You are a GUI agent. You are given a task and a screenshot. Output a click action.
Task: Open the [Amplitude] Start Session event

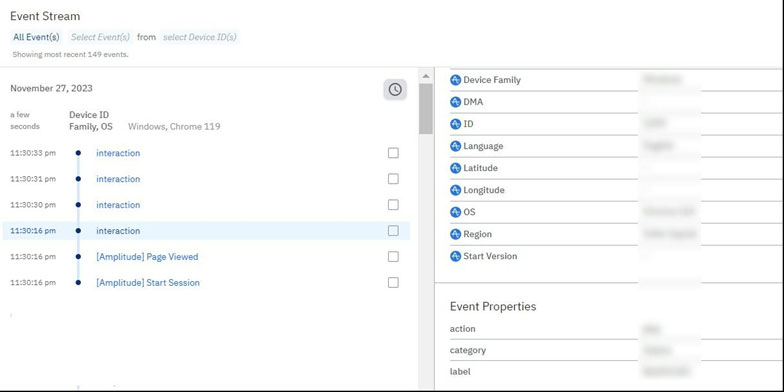(x=148, y=282)
